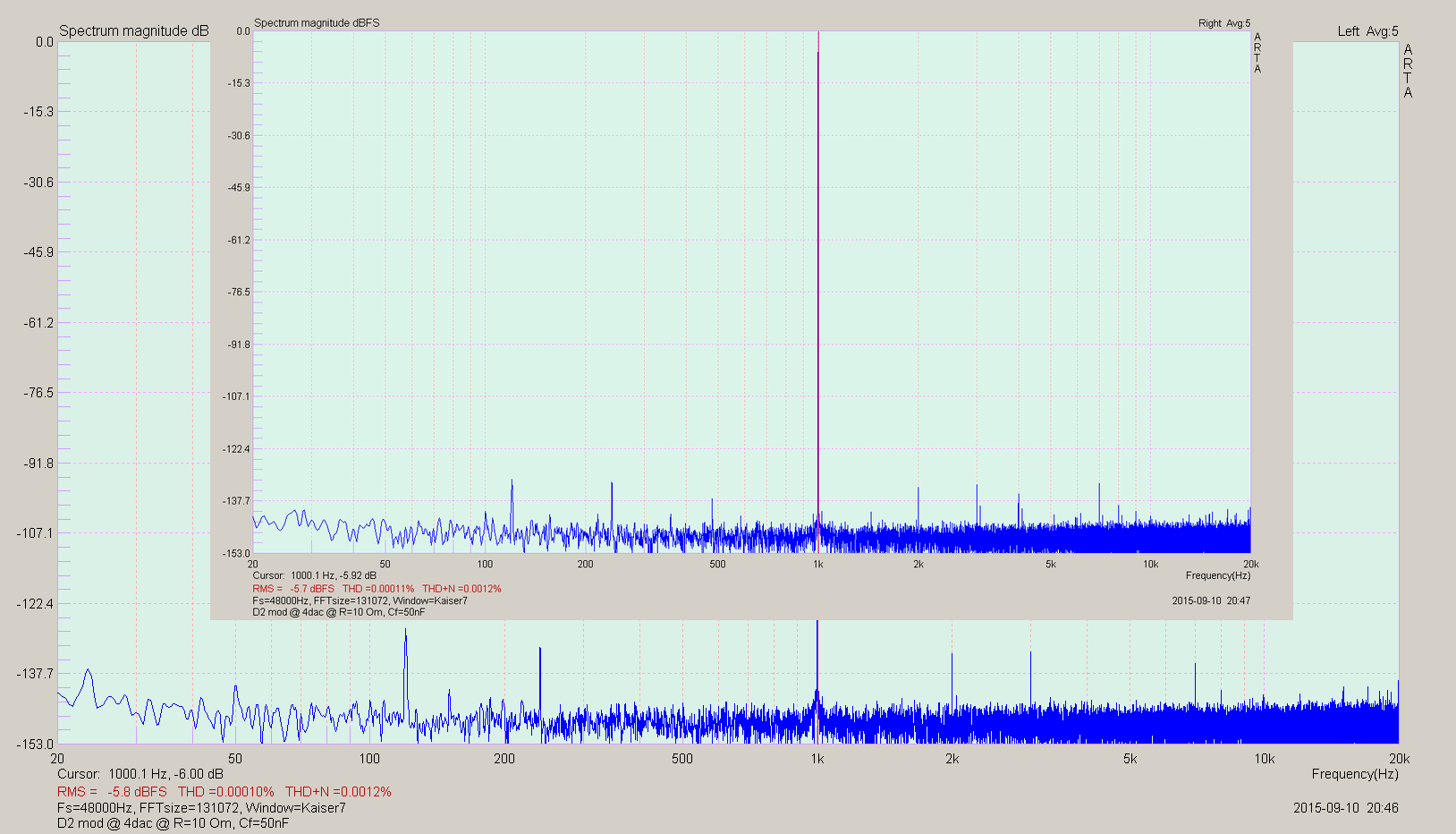Click the '-107.1' y-axis label of Left plot
The height and width of the screenshot is (834, 1456).
(x=35, y=533)
